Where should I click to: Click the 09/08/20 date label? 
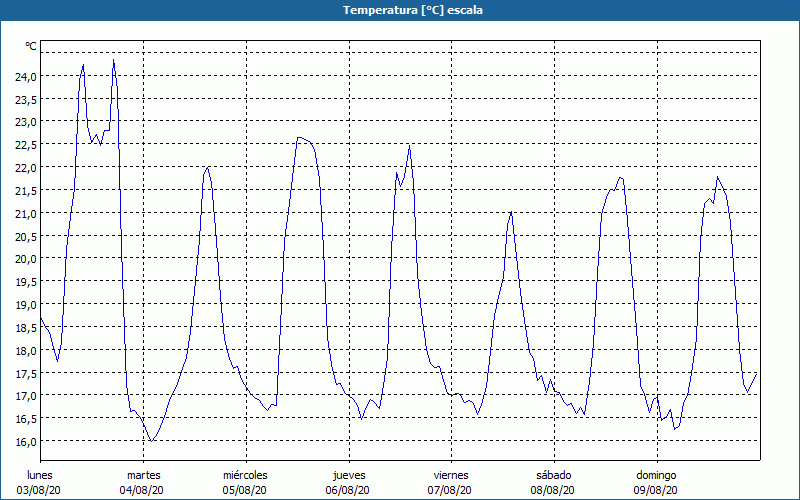tap(656, 490)
